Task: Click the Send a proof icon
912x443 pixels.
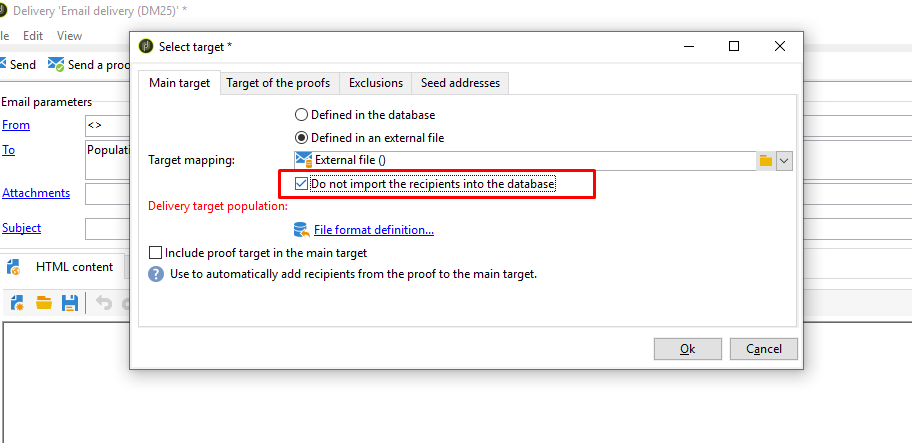Action: (x=56, y=65)
